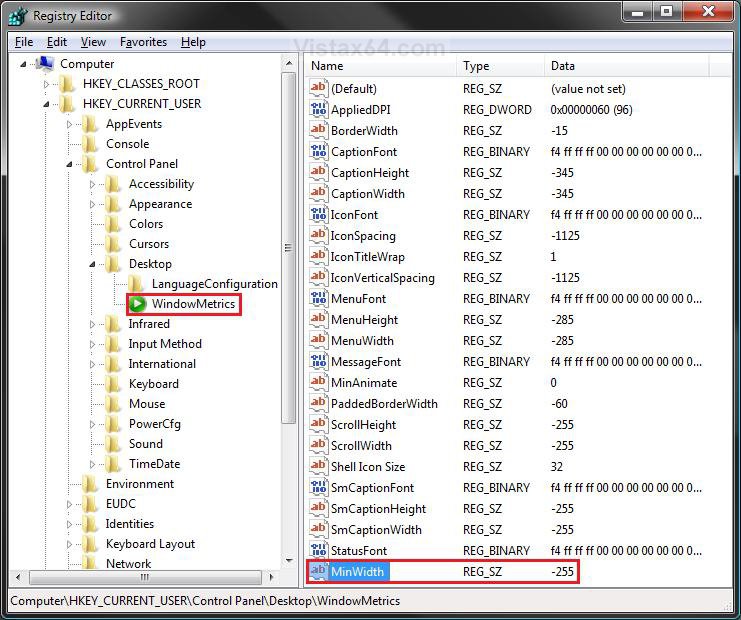Click the BorderWidth string value icon
Image resolution: width=741 pixels, height=620 pixels.
319,131
